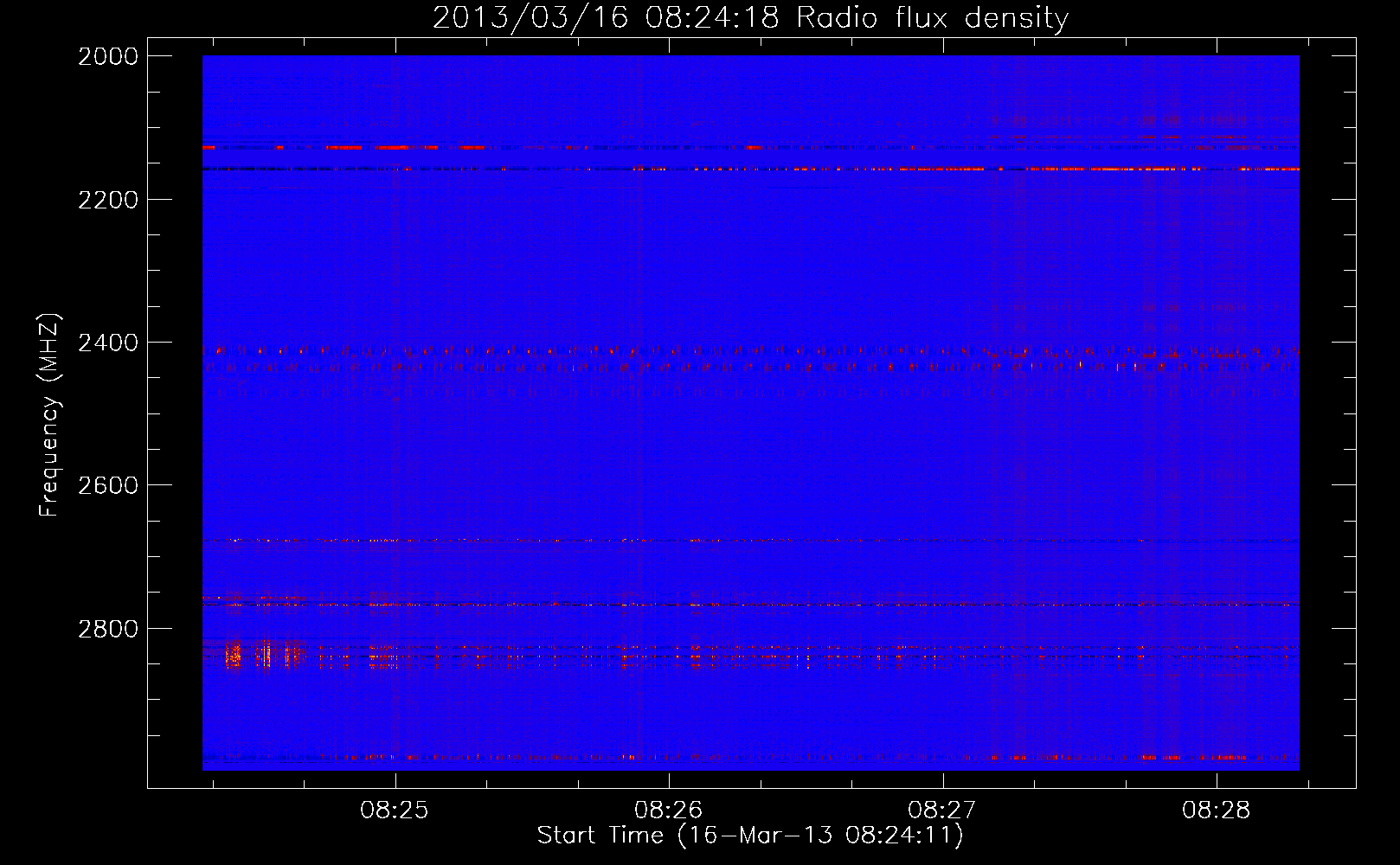Click the 2800 frequency tick label
This screenshot has width=1400, height=865.
108,628
